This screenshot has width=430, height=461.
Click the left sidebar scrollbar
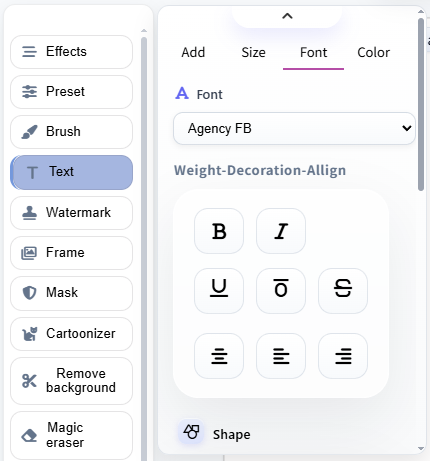coord(144,248)
